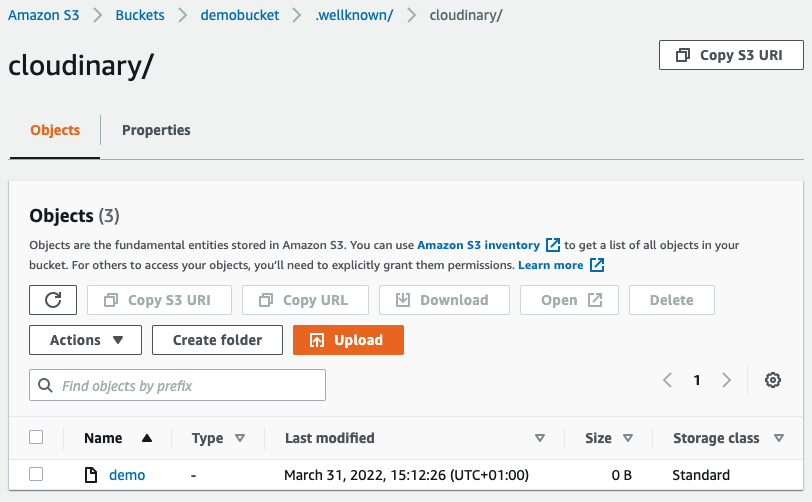Click the Delete button

[x=672, y=300]
